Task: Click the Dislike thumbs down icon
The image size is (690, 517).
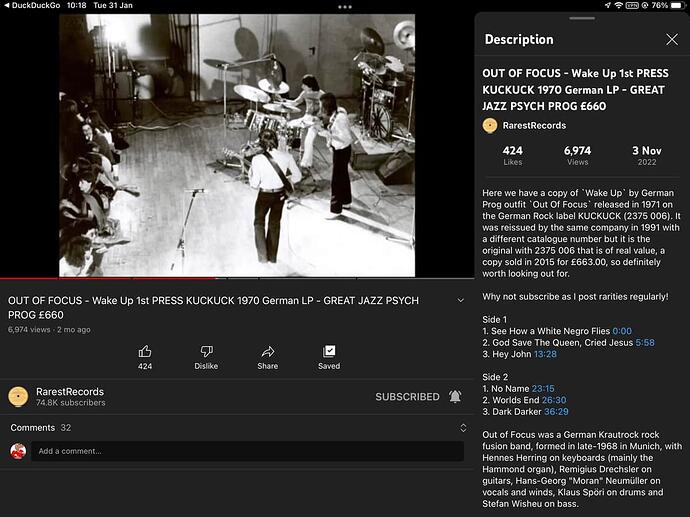Action: click(206, 352)
